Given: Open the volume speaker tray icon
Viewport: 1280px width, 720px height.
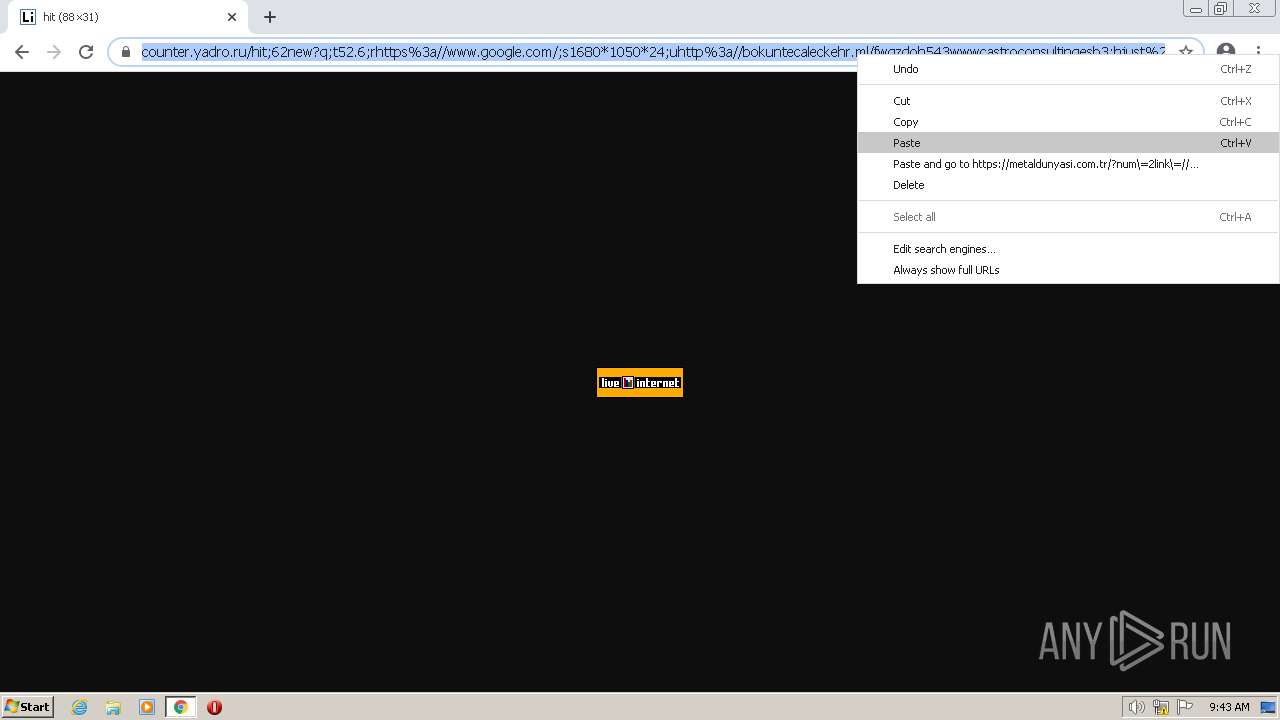Looking at the screenshot, I should click(1136, 707).
